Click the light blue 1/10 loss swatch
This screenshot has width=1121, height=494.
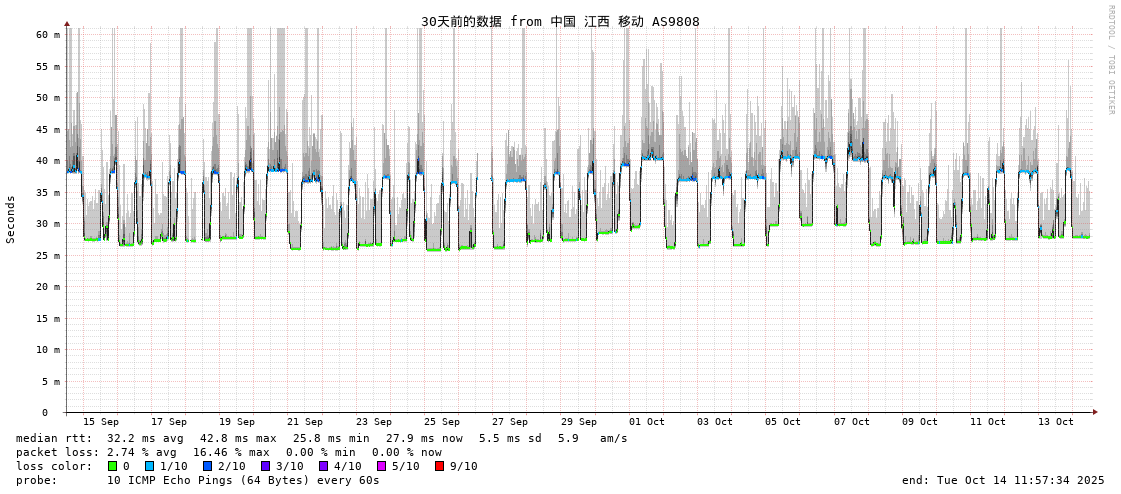149,466
